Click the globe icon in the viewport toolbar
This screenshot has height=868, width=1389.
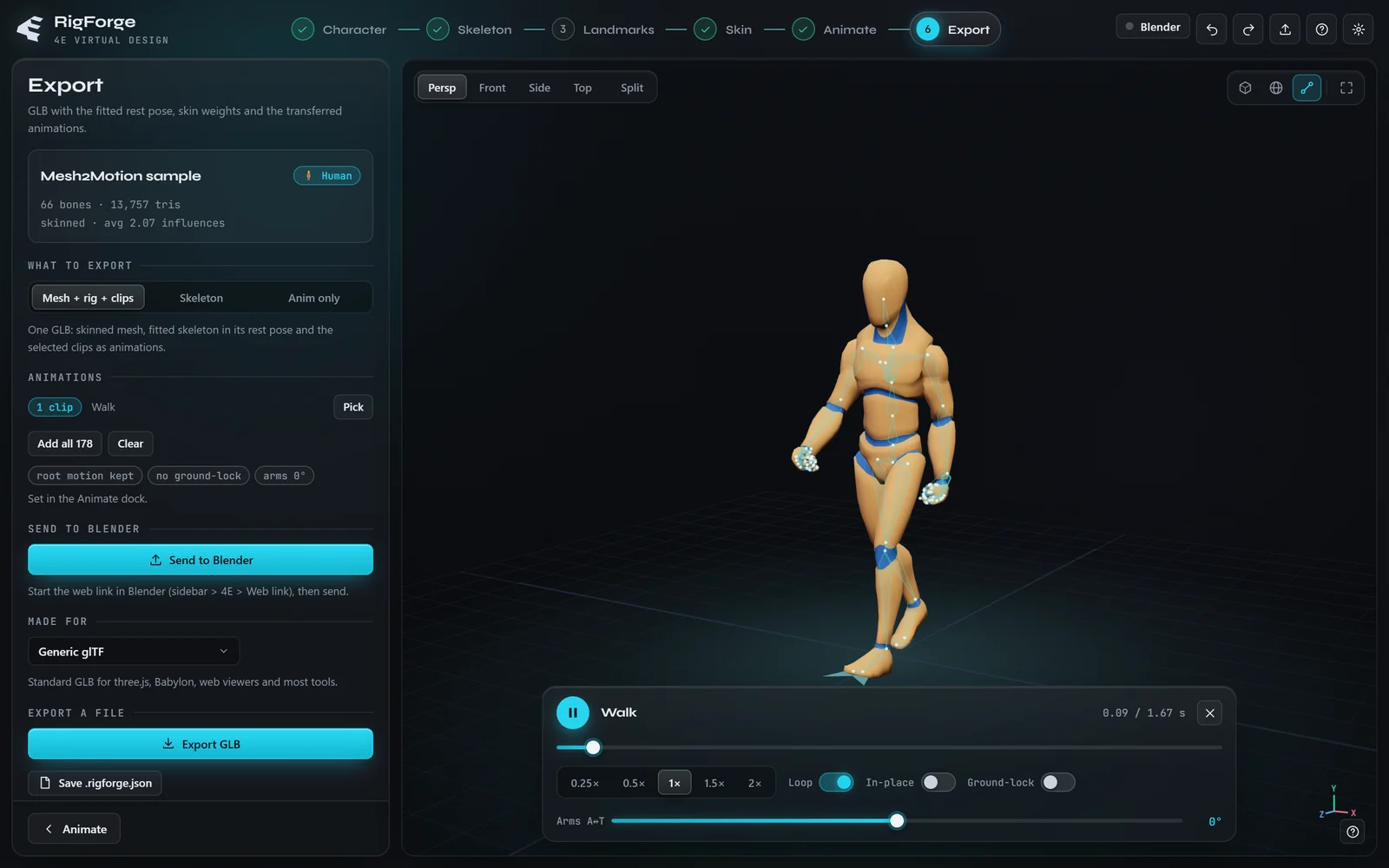point(1276,88)
